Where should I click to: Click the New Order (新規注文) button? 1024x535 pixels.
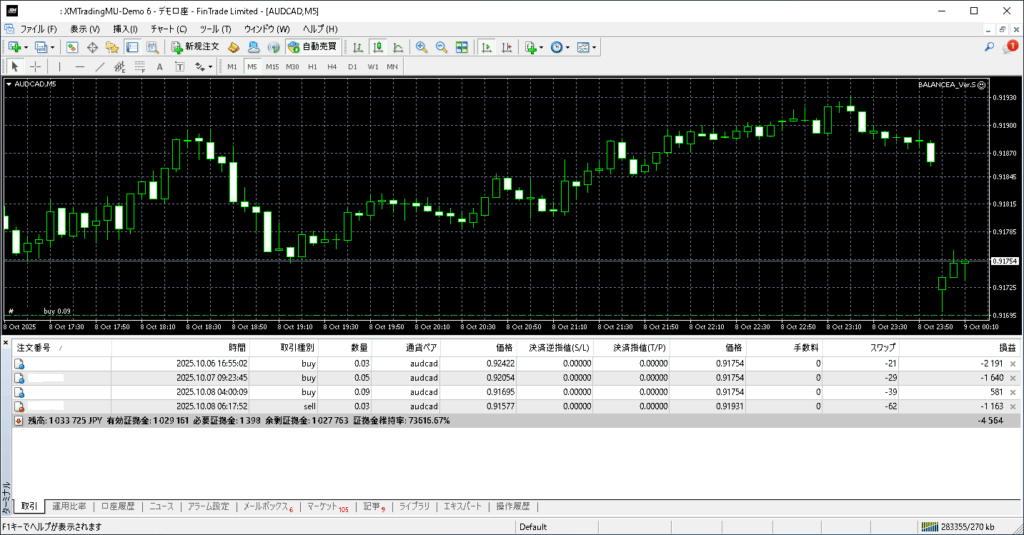[x=194, y=47]
